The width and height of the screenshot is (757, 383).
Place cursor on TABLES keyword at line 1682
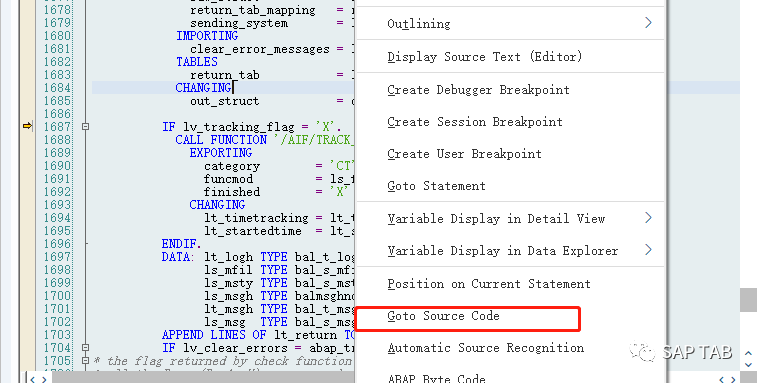click(x=197, y=62)
